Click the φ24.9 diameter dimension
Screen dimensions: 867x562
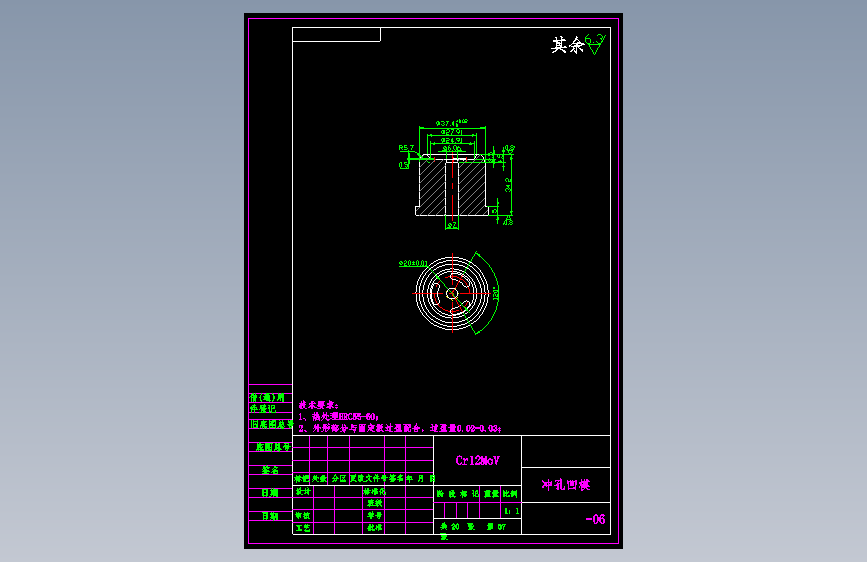point(452,140)
